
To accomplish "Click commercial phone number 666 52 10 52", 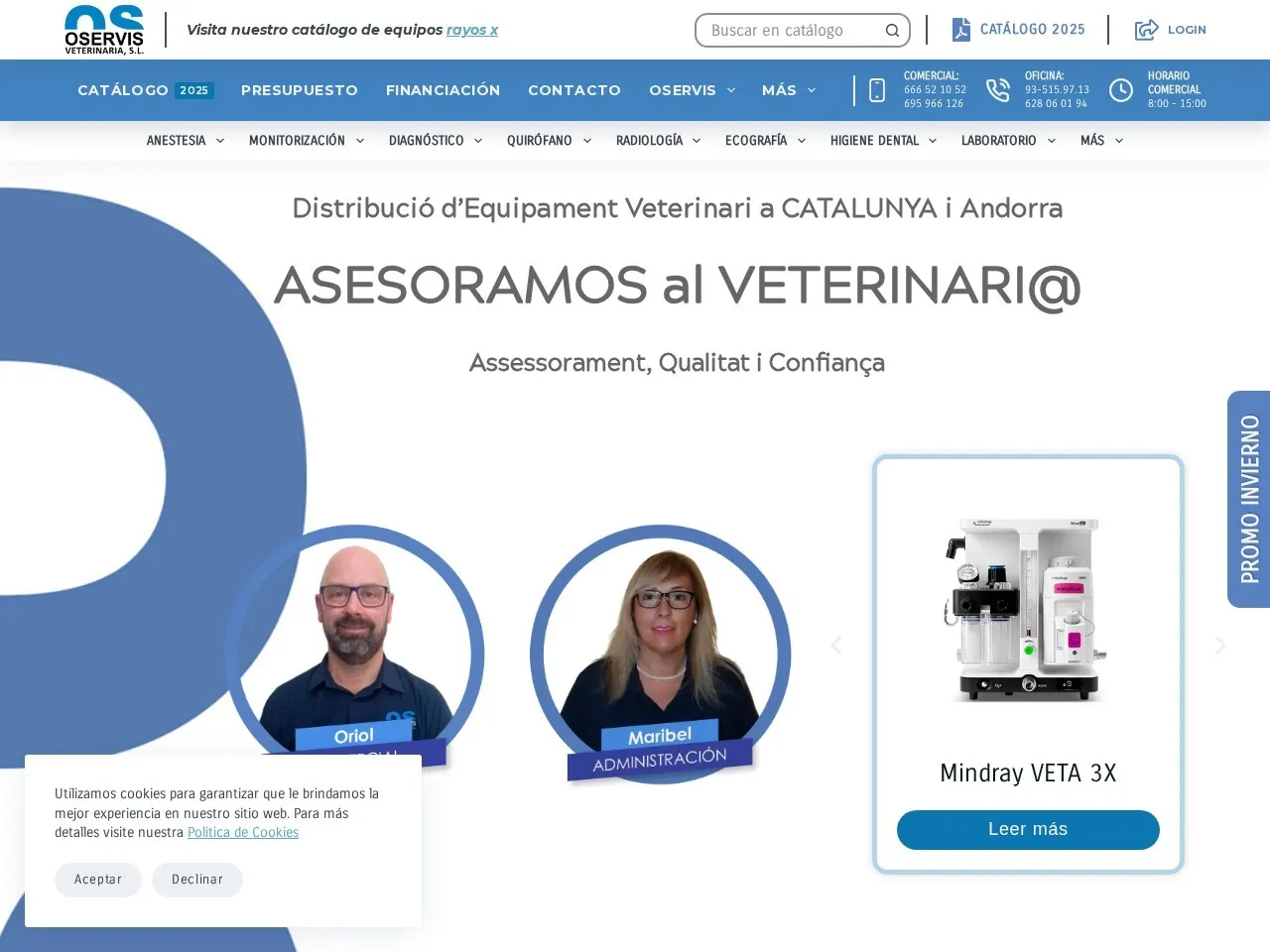I will [935, 89].
